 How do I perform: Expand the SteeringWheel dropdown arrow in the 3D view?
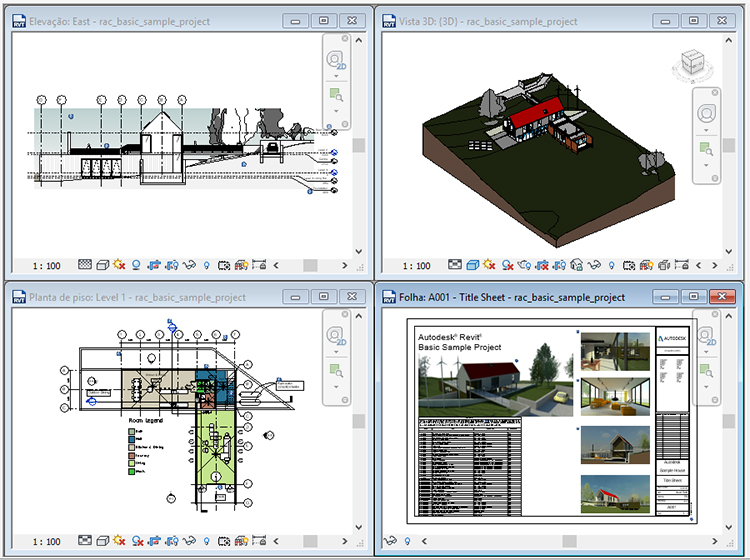[x=706, y=131]
